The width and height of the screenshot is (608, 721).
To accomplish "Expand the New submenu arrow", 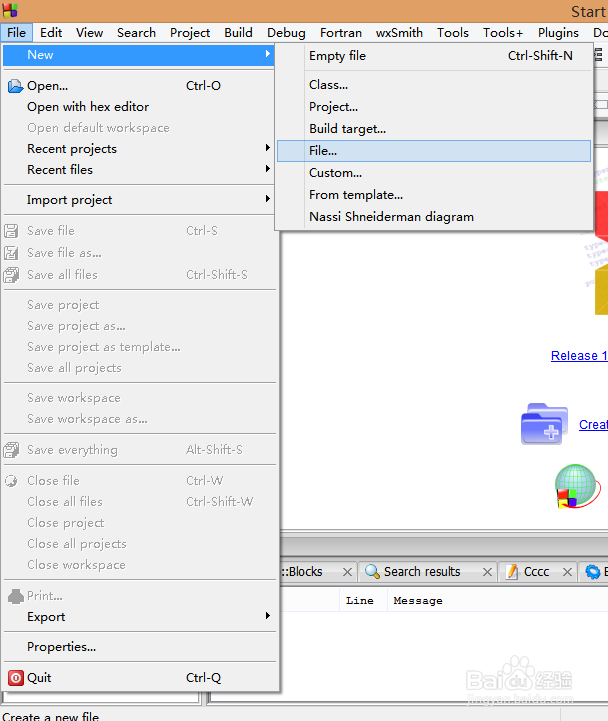I will tap(268, 54).
